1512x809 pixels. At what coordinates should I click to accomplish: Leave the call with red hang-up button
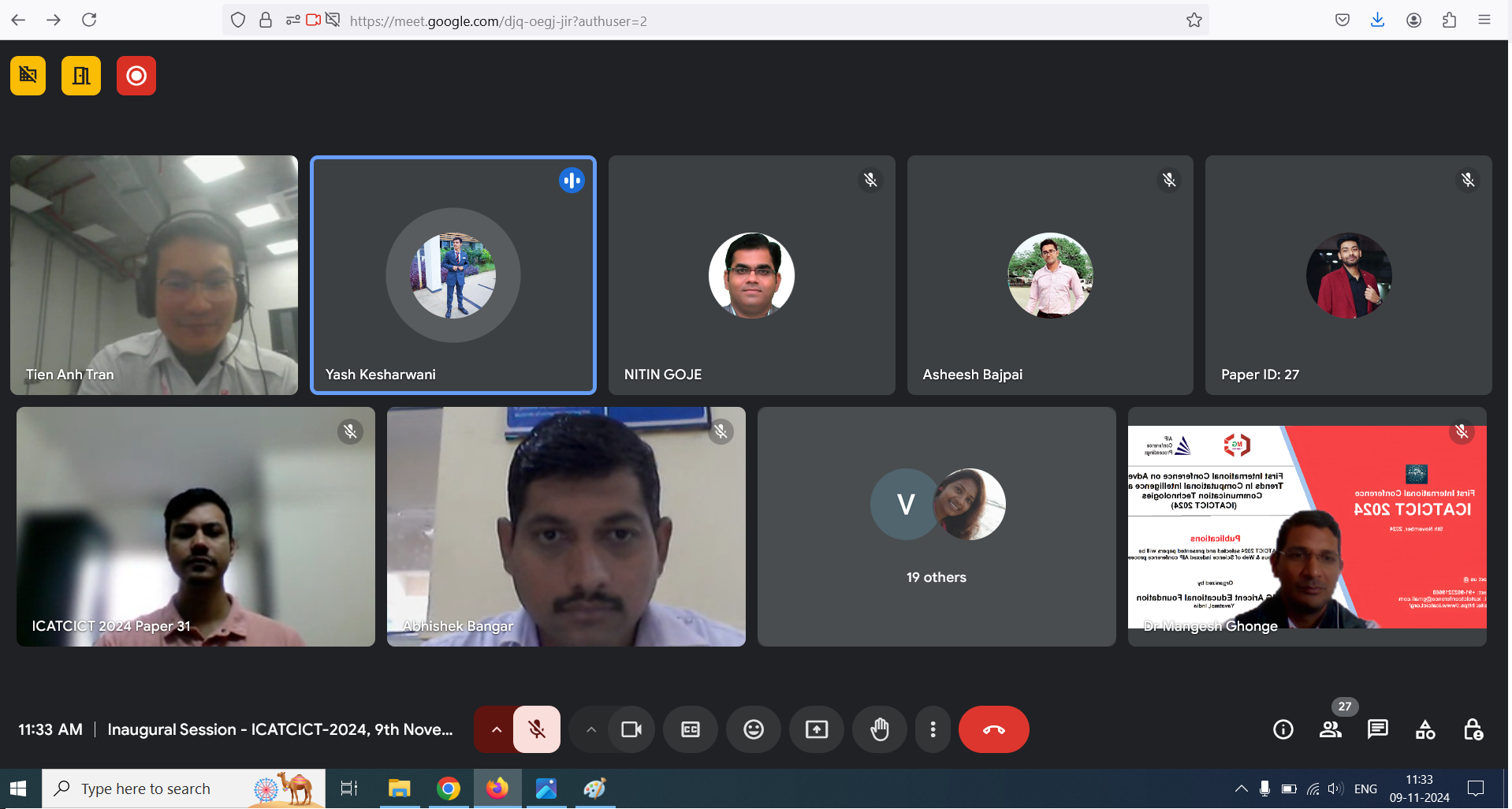(993, 729)
